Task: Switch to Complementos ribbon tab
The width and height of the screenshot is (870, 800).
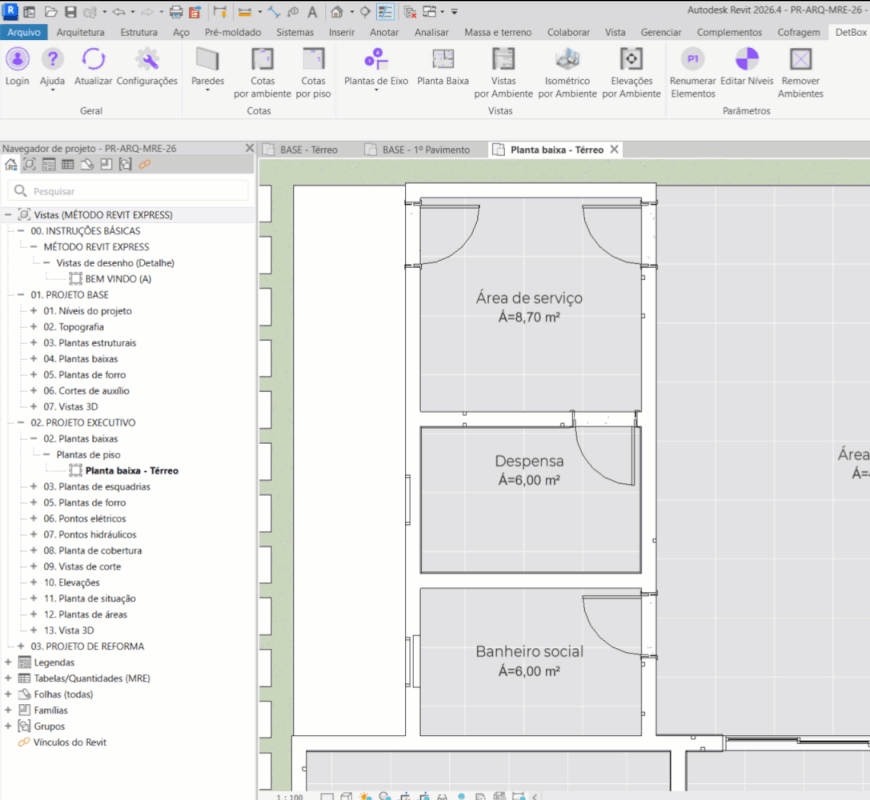Action: [729, 32]
